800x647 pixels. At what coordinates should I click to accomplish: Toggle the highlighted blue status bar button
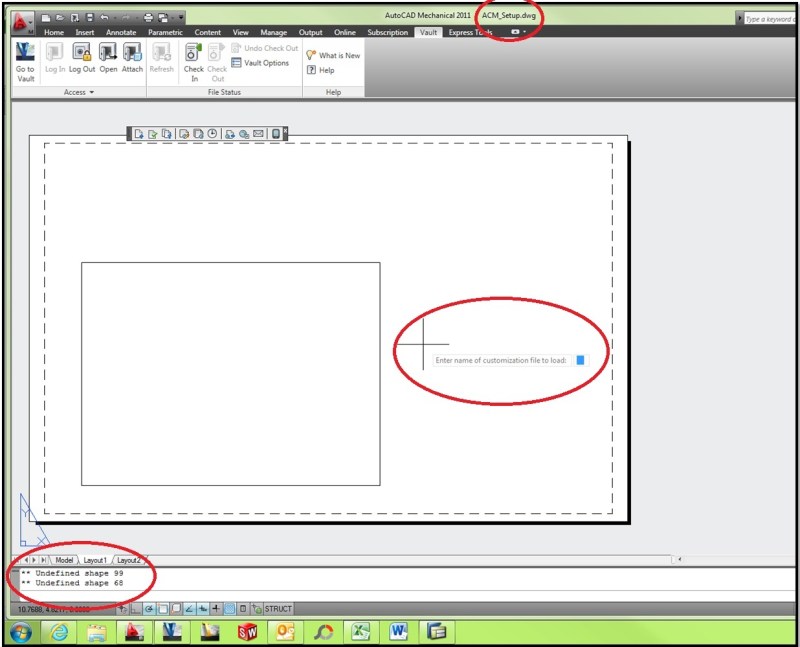pos(230,609)
